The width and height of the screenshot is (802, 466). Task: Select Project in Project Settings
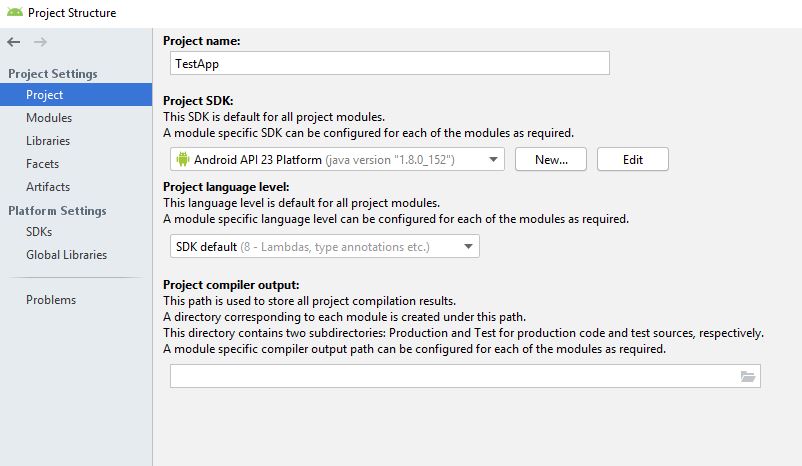(76, 95)
